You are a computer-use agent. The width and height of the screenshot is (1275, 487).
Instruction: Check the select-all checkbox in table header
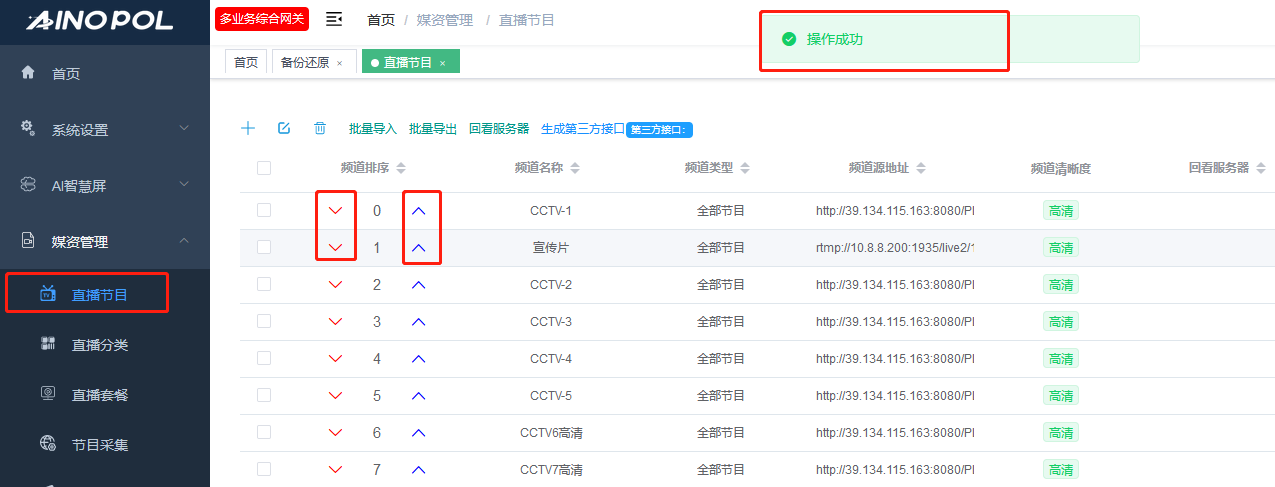pyautogui.click(x=264, y=168)
